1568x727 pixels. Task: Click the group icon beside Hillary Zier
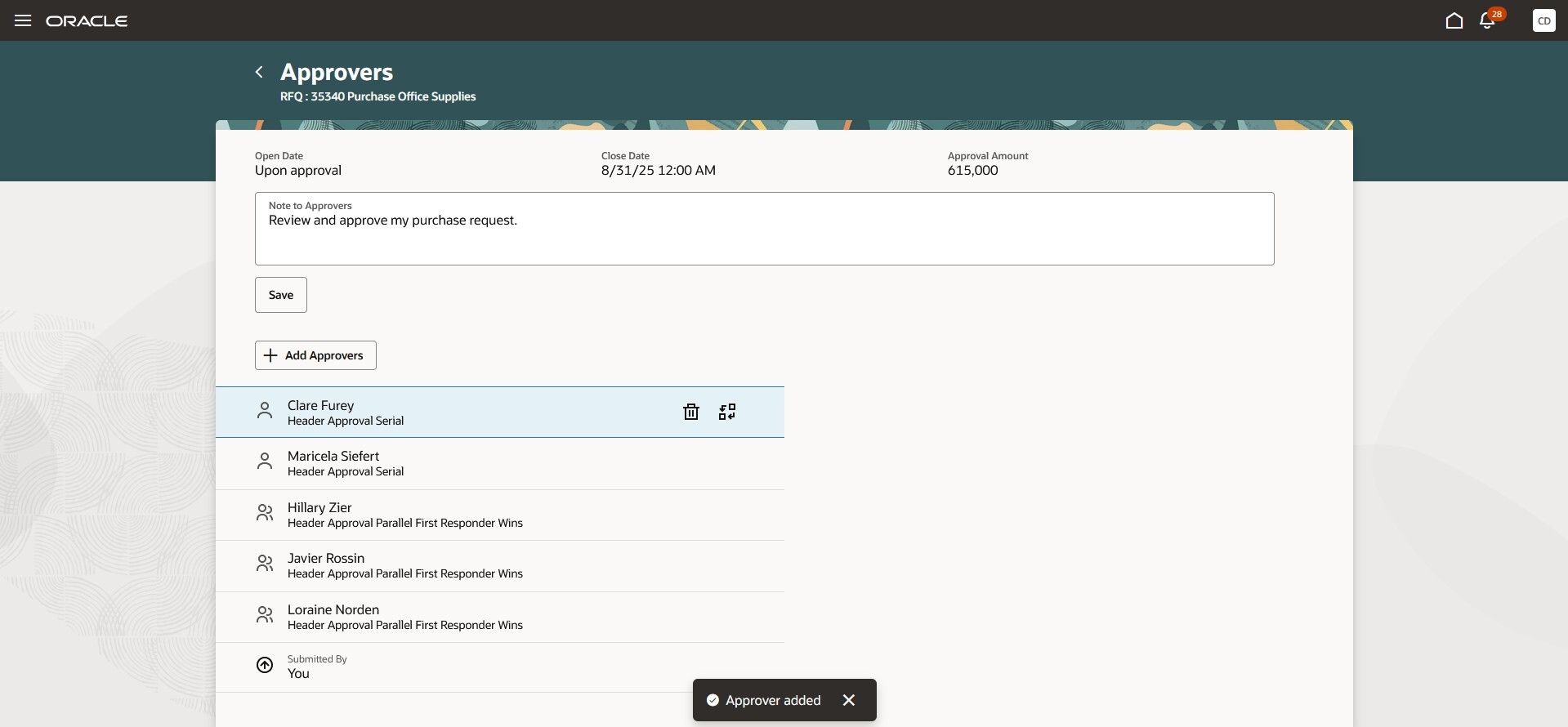[265, 513]
